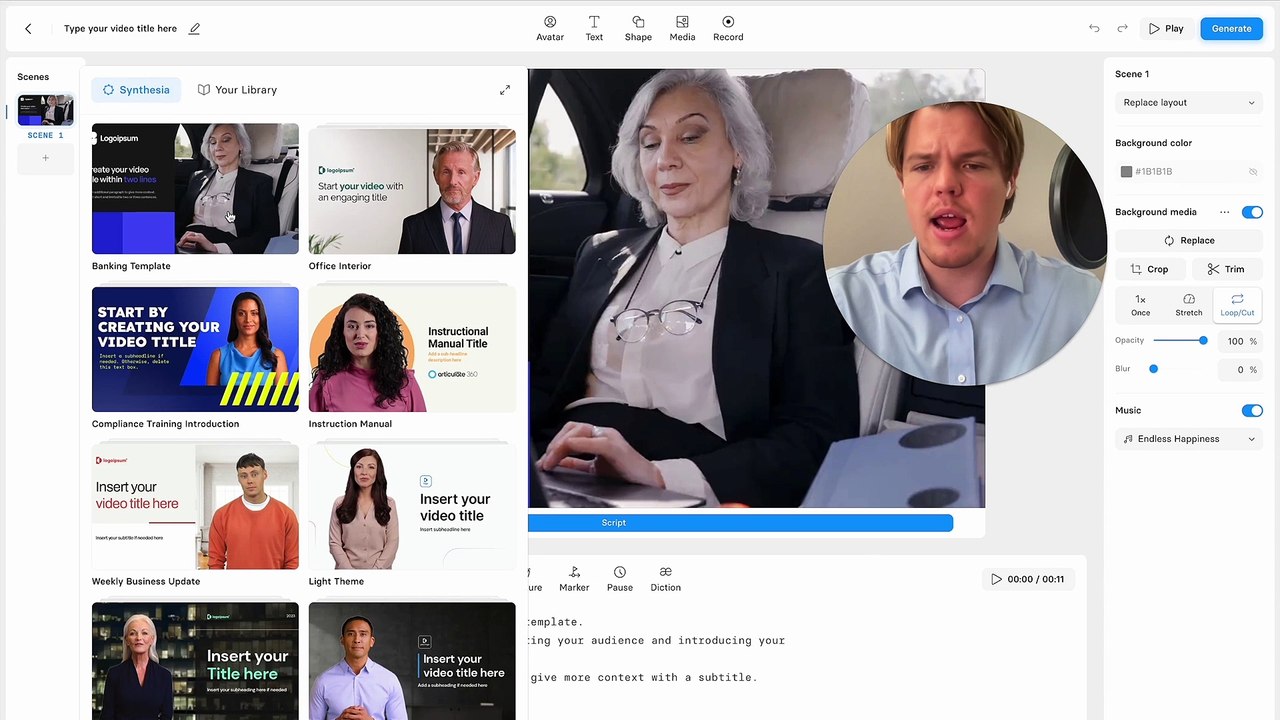Select the Scene 1 thumbnail
The height and width of the screenshot is (720, 1280).
[x=45, y=110]
